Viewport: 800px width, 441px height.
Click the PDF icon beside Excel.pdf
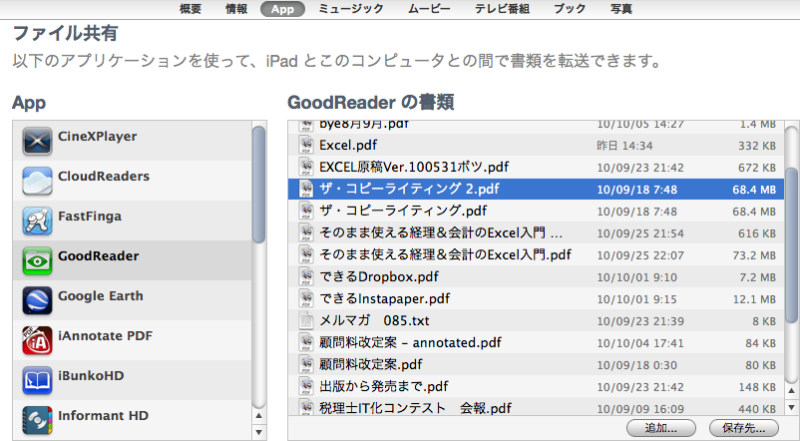(306, 145)
